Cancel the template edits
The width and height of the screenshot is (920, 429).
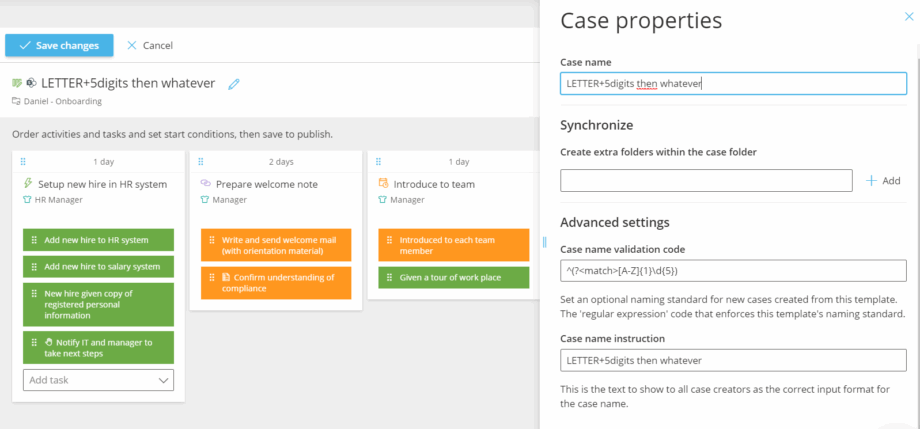(x=149, y=45)
